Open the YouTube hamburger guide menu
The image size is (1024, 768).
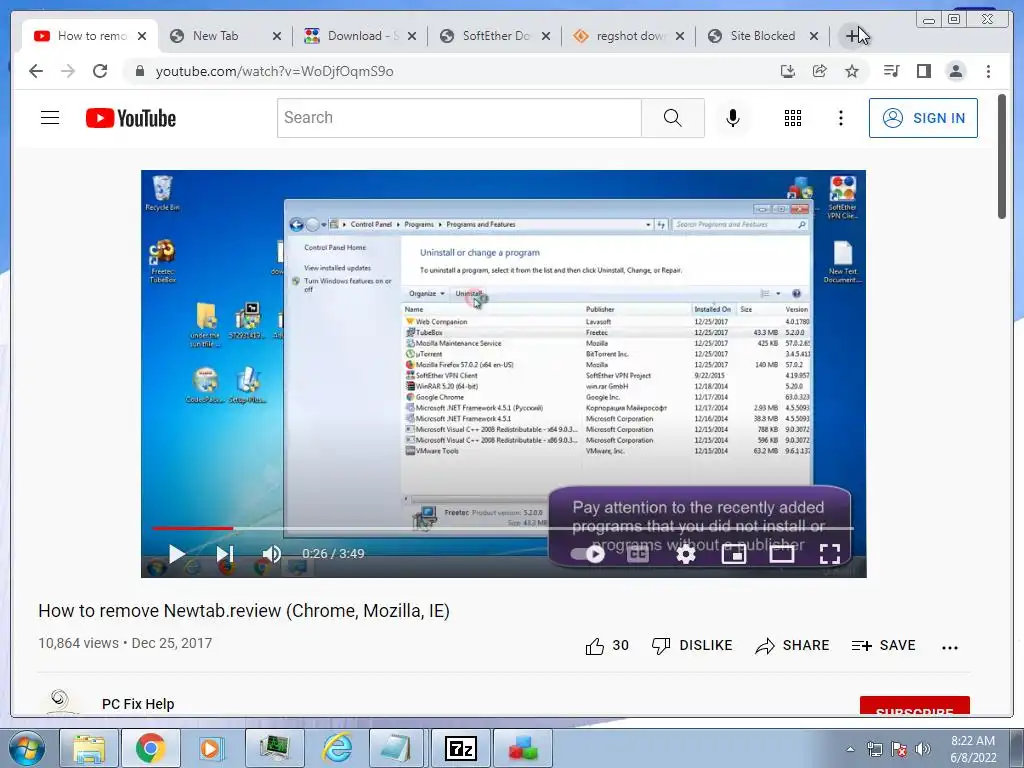click(50, 118)
